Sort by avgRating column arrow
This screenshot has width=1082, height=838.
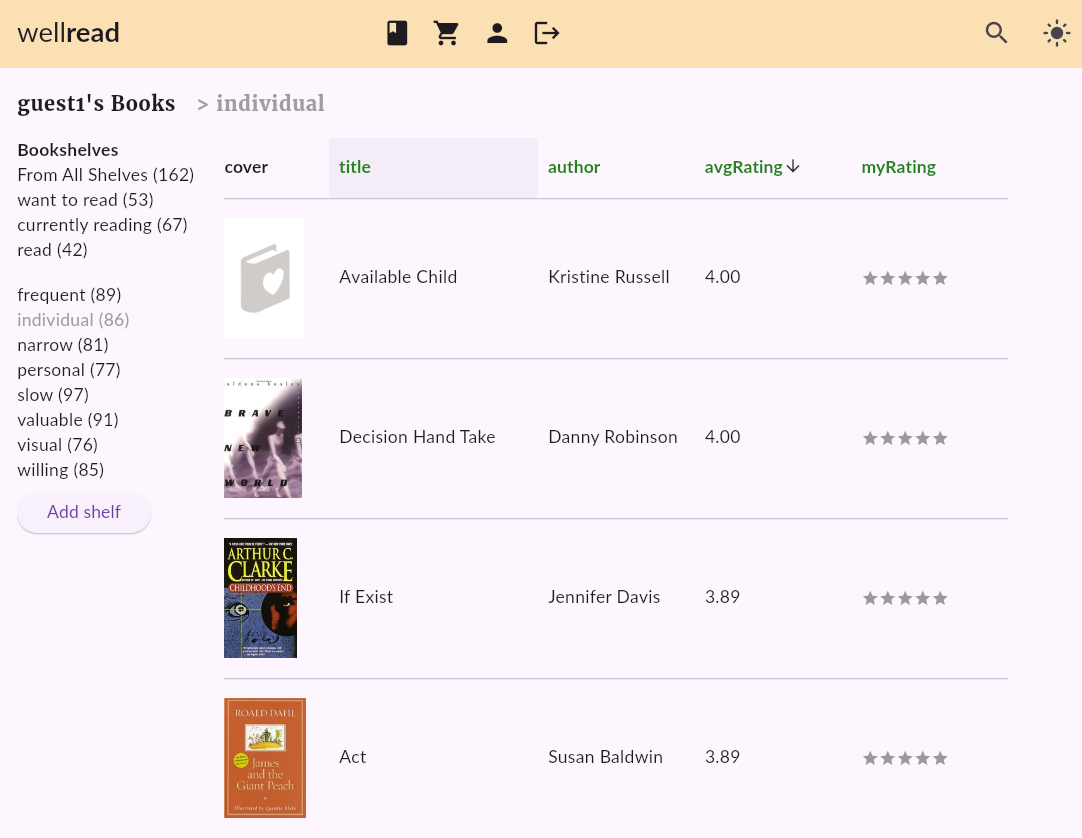click(793, 167)
